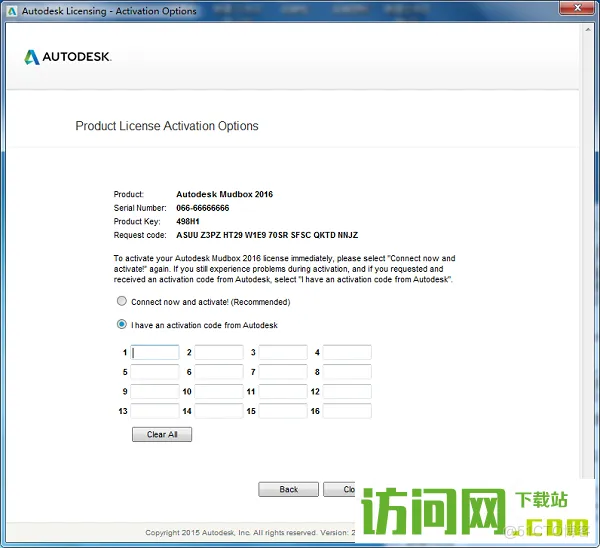Click activation code field 3
This screenshot has width=600, height=548.
(283, 352)
